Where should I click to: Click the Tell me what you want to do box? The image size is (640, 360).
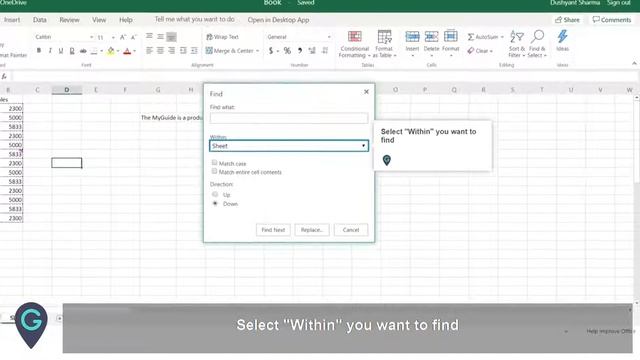[195, 19]
